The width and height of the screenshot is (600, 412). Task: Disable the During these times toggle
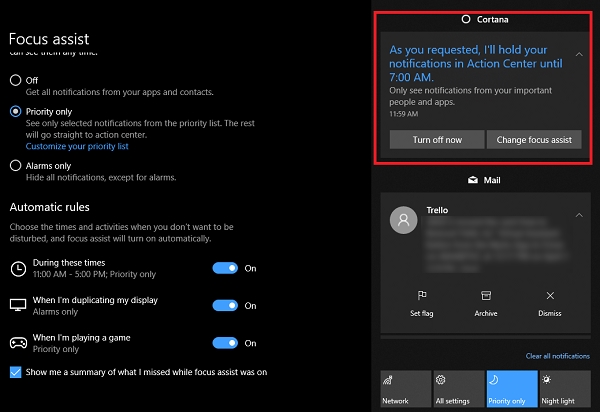[x=225, y=268]
